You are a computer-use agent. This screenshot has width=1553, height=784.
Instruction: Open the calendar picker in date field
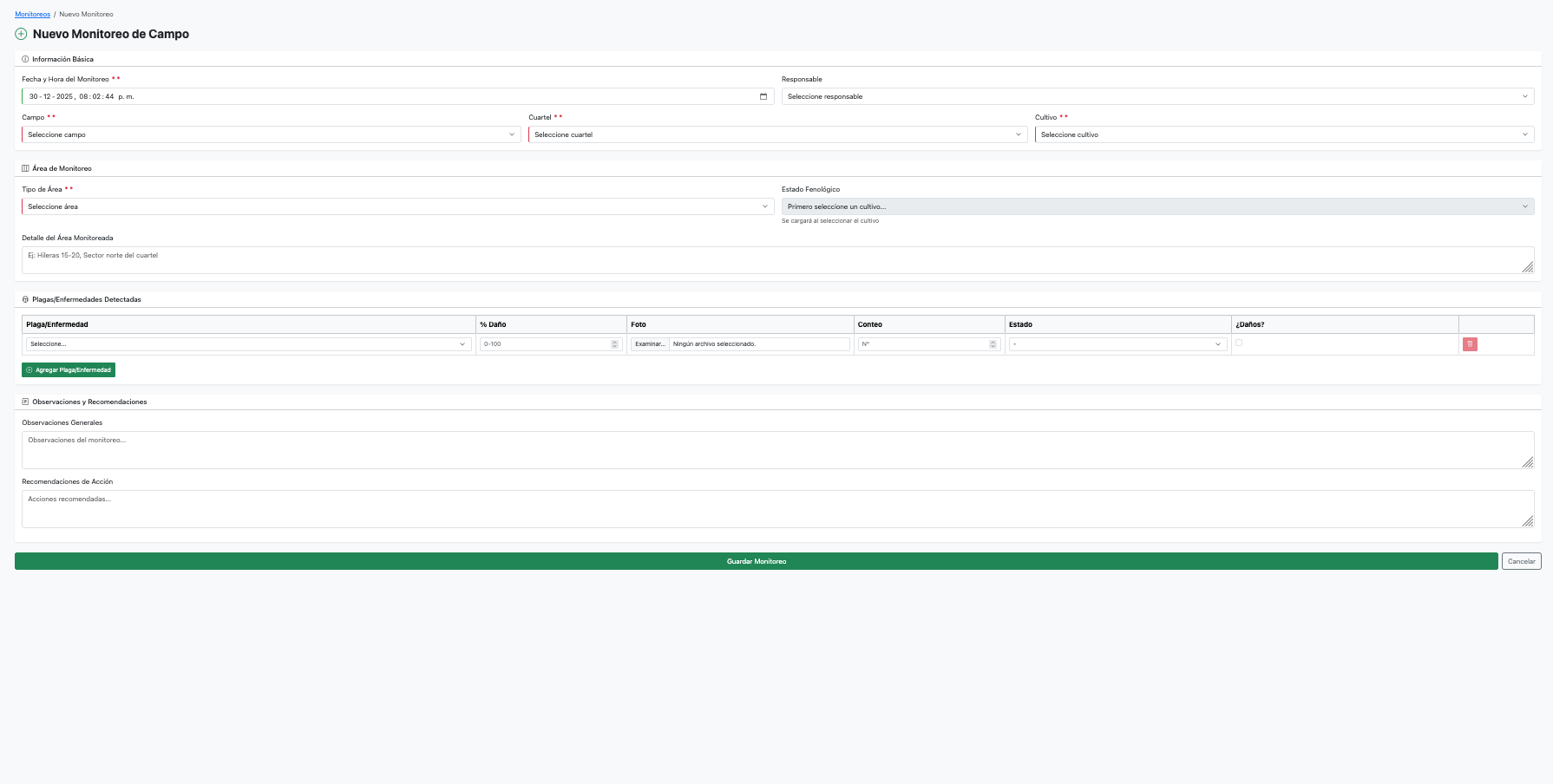pyautogui.click(x=763, y=96)
